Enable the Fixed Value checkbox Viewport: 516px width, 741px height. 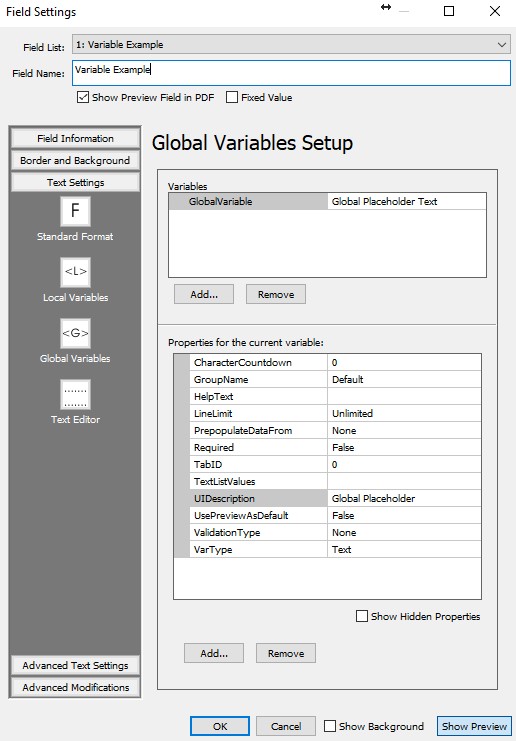coord(232,97)
